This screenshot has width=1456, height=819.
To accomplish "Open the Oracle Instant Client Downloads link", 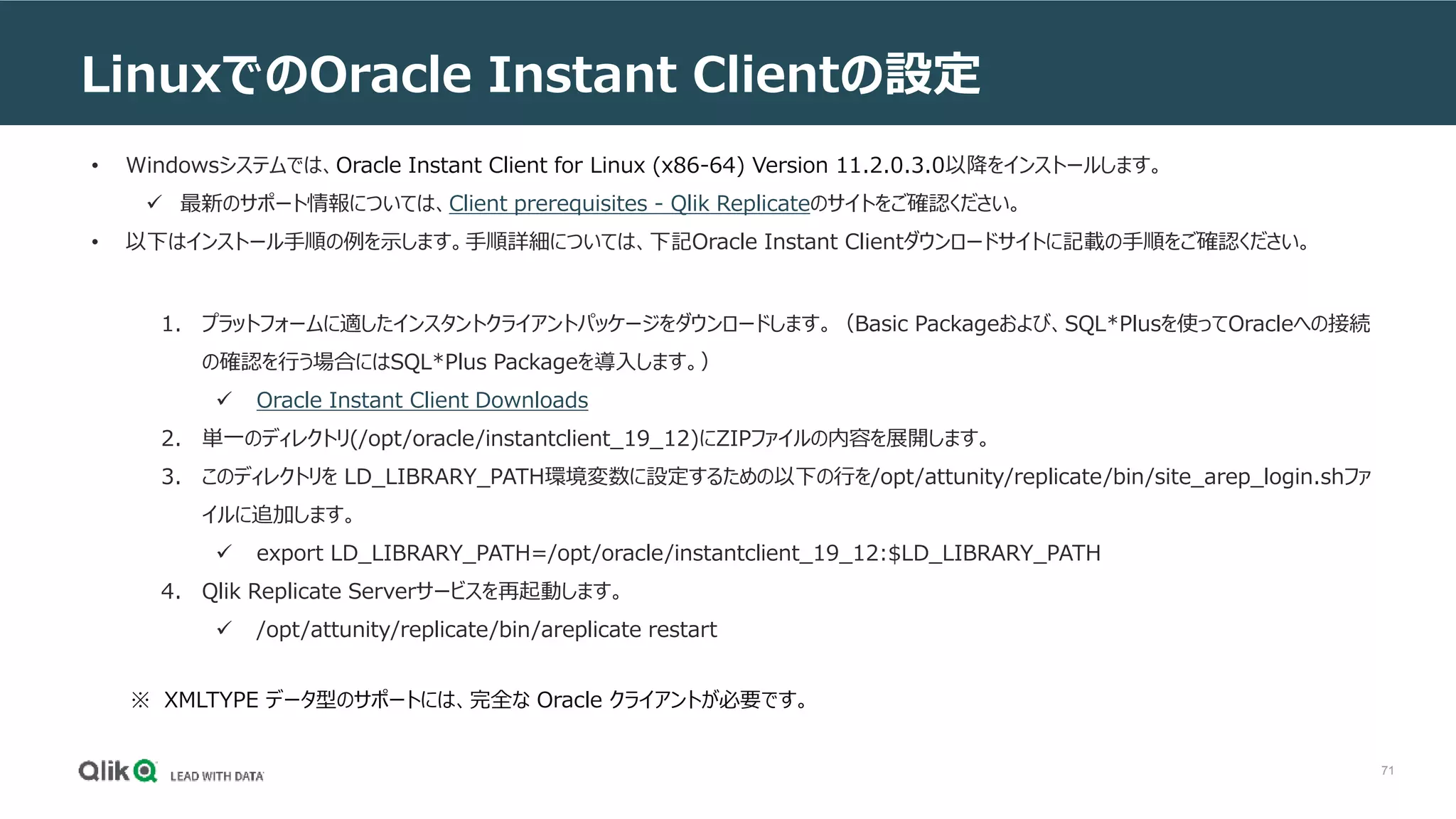I will point(422,400).
